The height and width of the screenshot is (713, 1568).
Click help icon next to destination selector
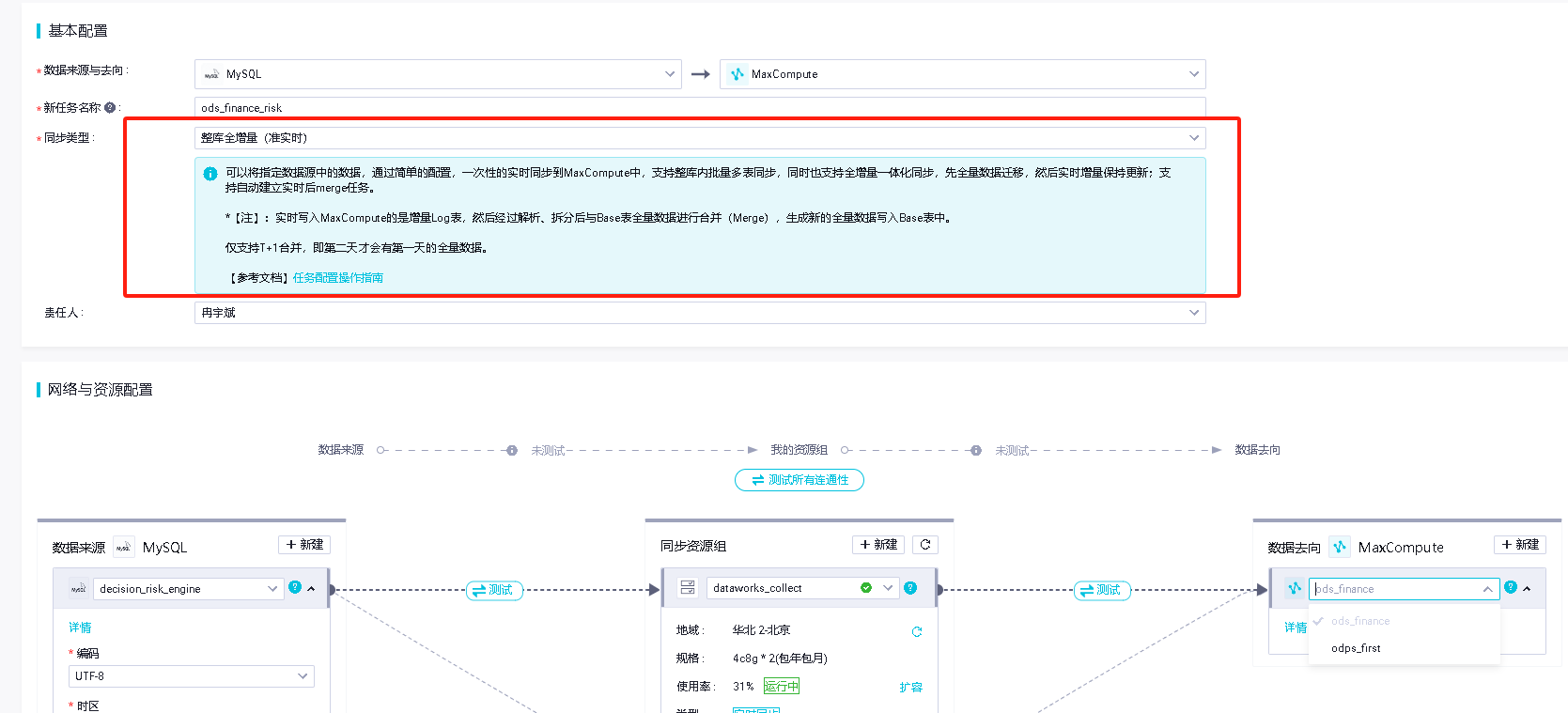coord(1511,587)
